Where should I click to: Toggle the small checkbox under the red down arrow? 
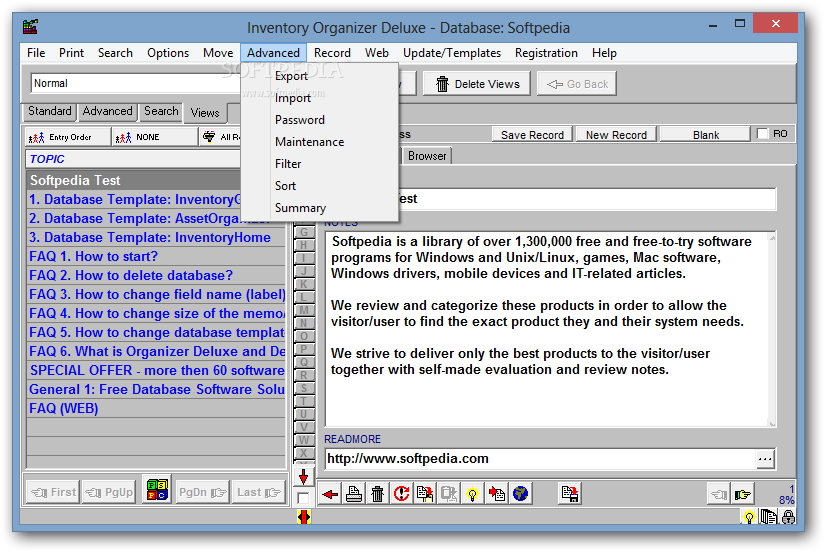303,498
